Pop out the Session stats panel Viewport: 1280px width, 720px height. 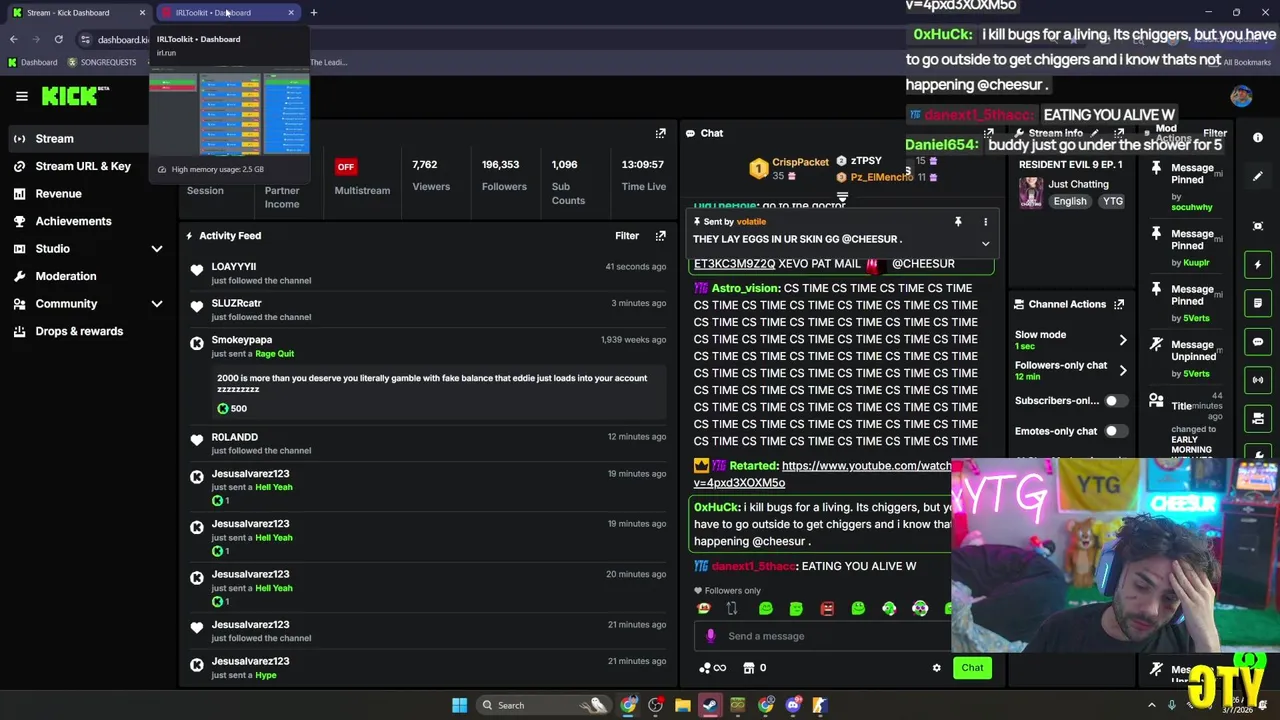[x=660, y=133]
